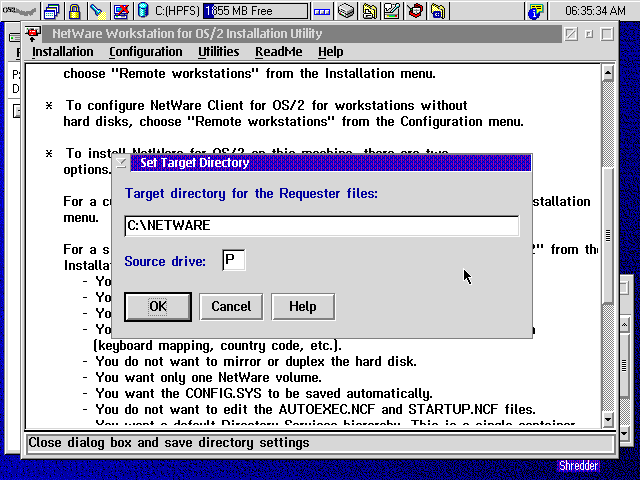This screenshot has width=640, height=480.
Task: Open the Configuration menu
Action: tap(146, 52)
